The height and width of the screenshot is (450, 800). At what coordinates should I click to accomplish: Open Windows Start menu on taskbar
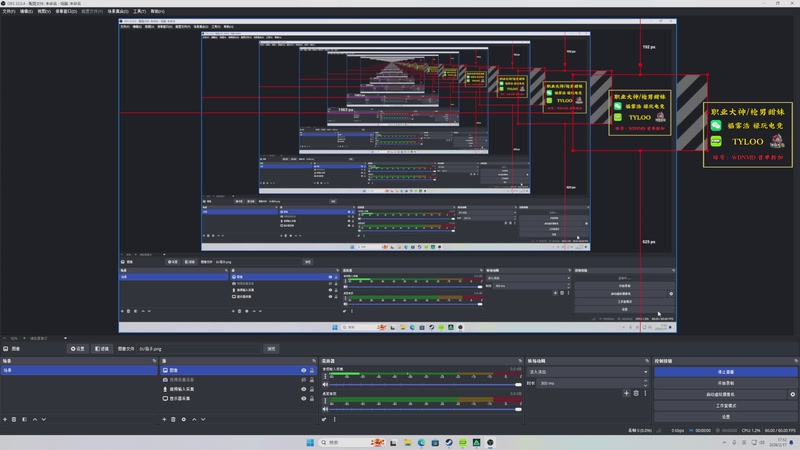coord(310,442)
